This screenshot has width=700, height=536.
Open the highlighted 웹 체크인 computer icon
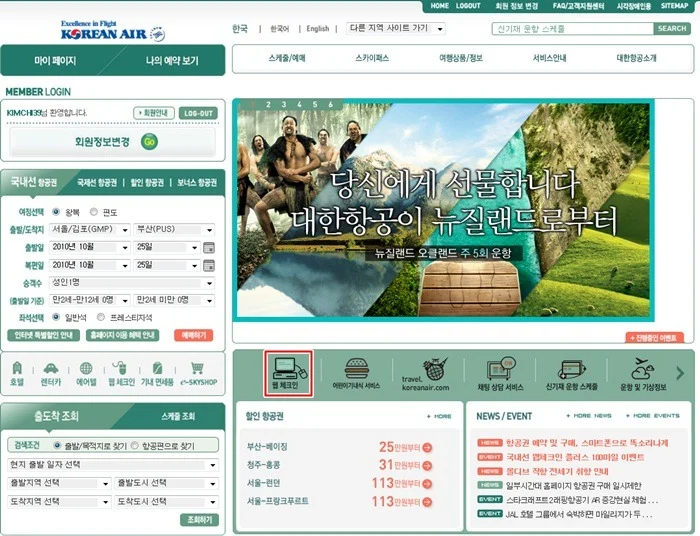coord(288,374)
